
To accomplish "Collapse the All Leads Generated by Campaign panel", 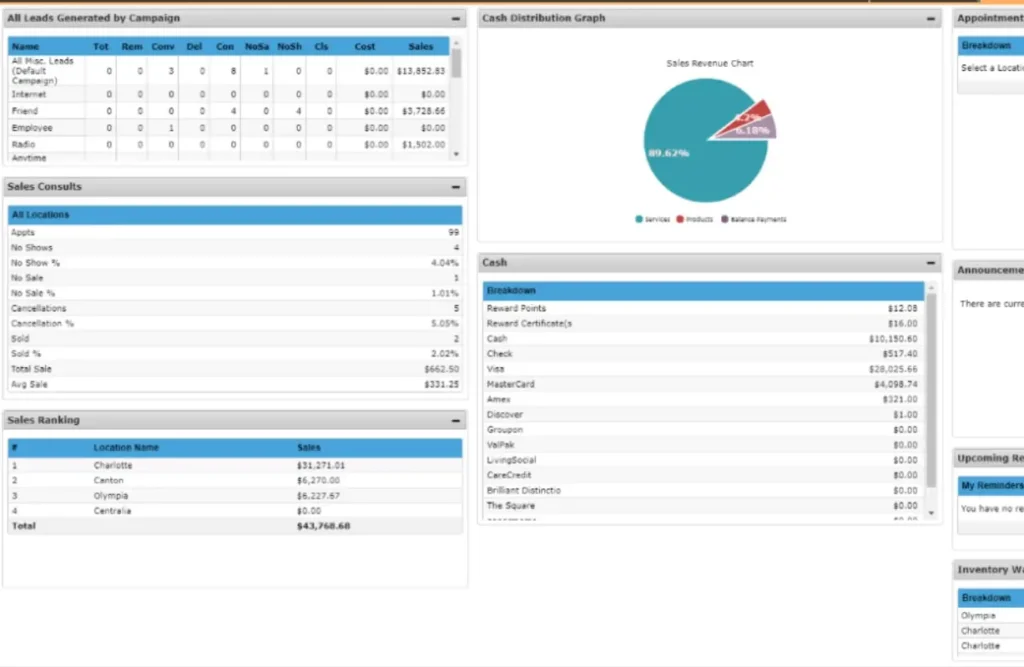I will [x=455, y=17].
